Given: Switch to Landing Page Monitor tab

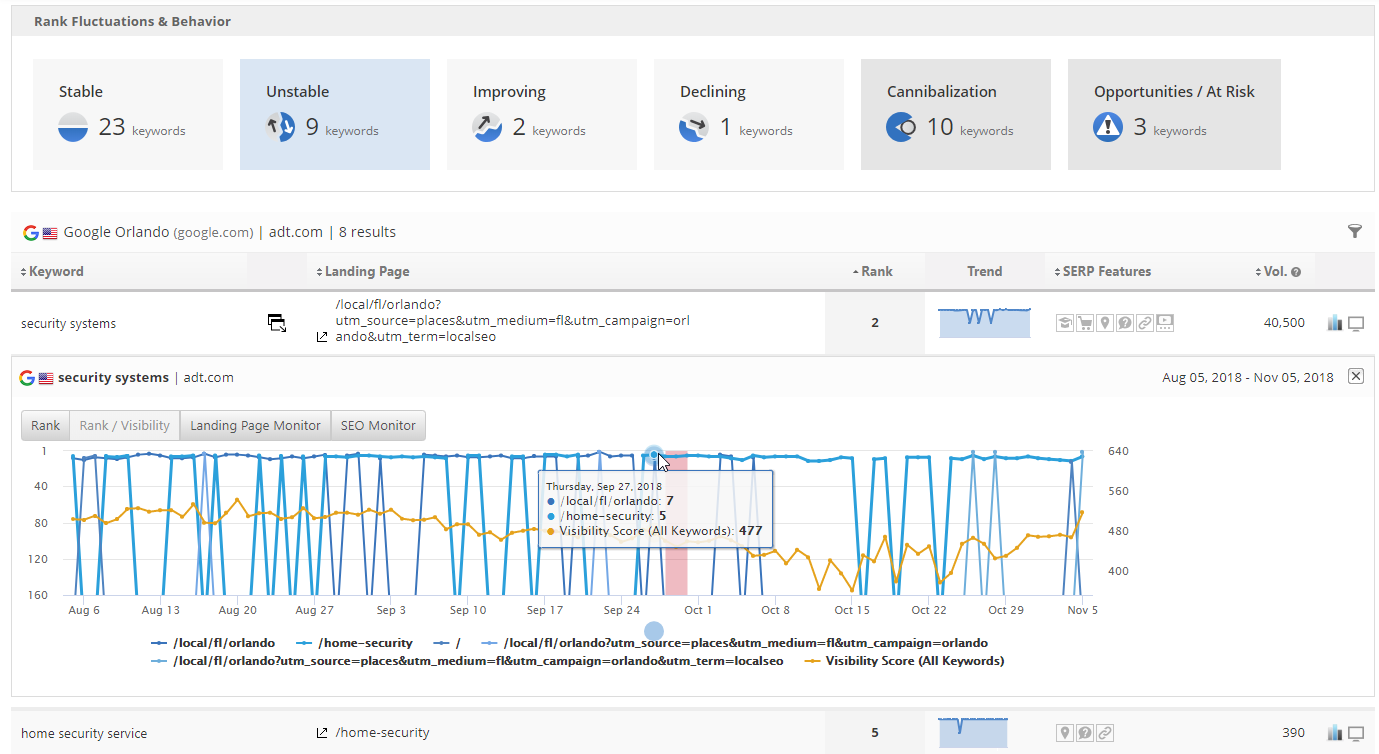Looking at the screenshot, I should (x=255, y=425).
